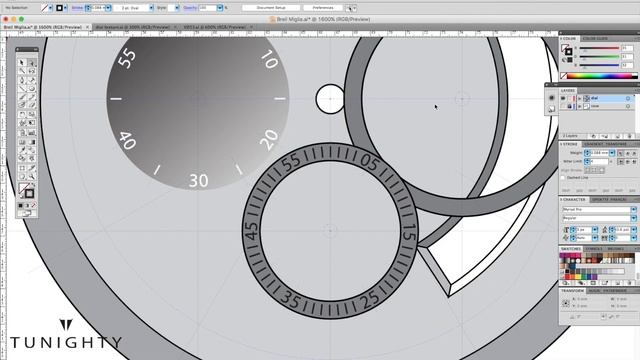640x360 pixels.
Task: Click the red R slider in Color panel
Action: 600,49
